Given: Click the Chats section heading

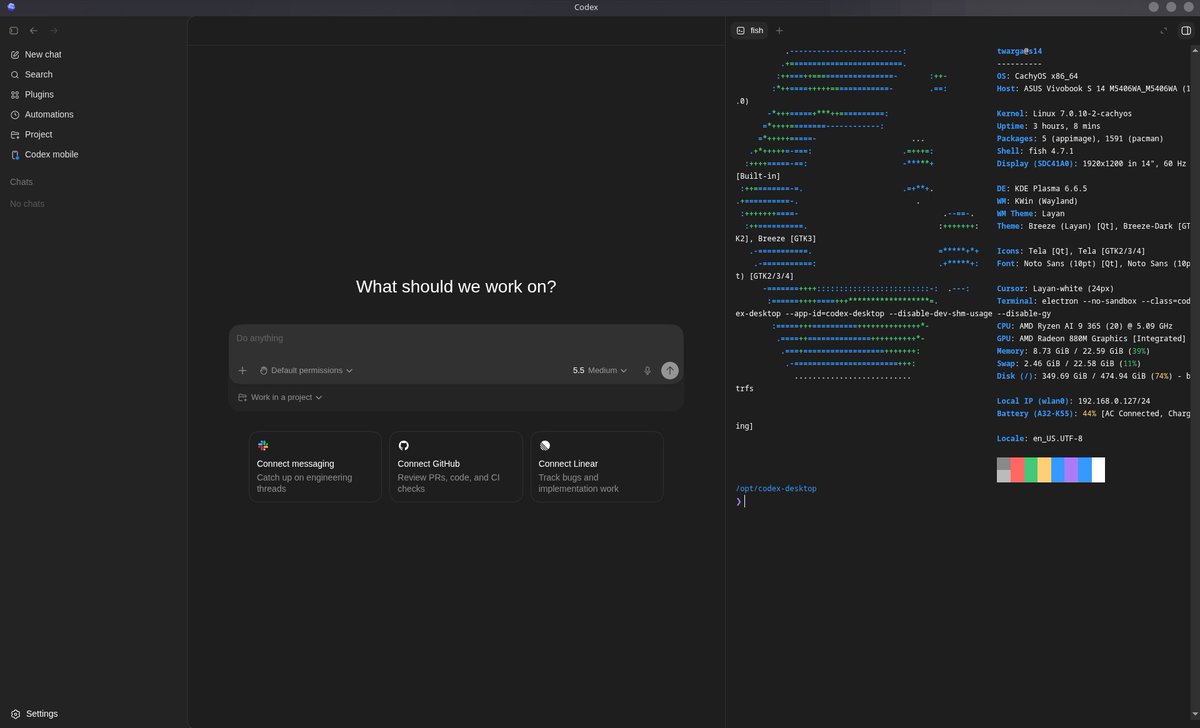Looking at the screenshot, I should 21,182.
